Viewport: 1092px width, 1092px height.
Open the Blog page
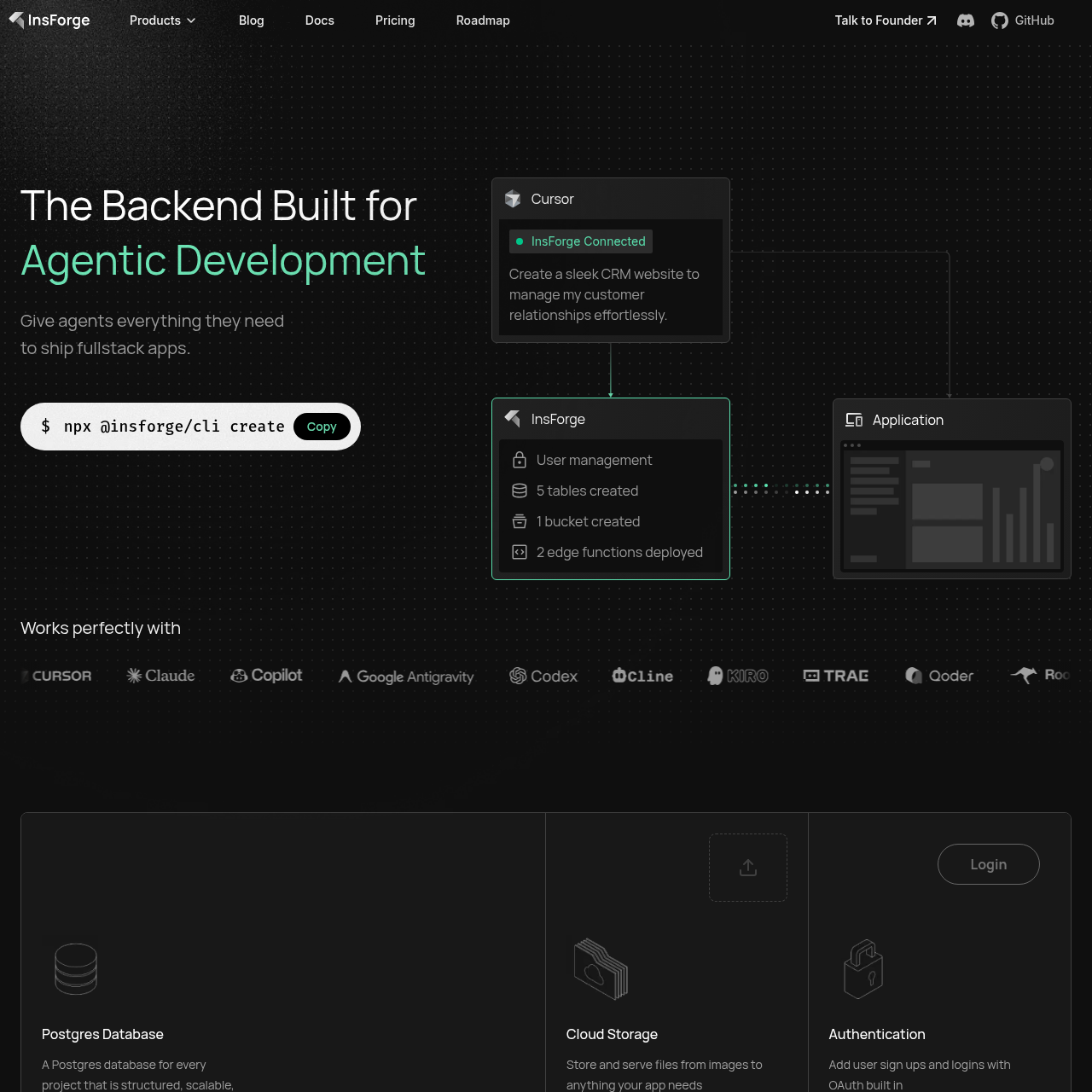pyautogui.click(x=252, y=20)
